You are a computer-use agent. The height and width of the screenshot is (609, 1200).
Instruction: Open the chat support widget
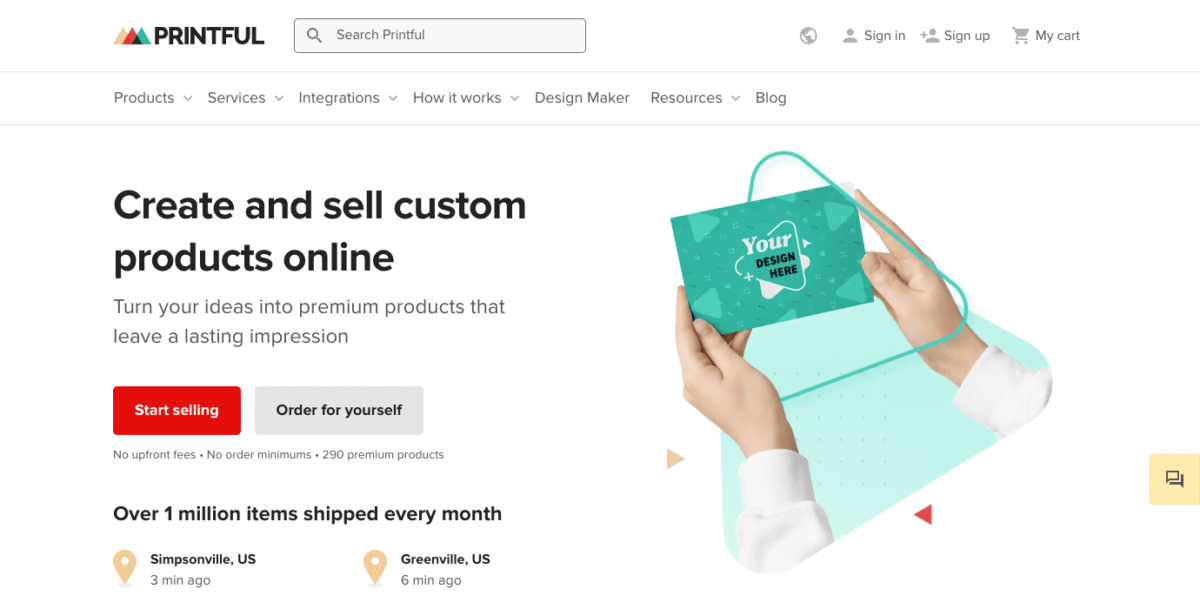click(x=1174, y=479)
